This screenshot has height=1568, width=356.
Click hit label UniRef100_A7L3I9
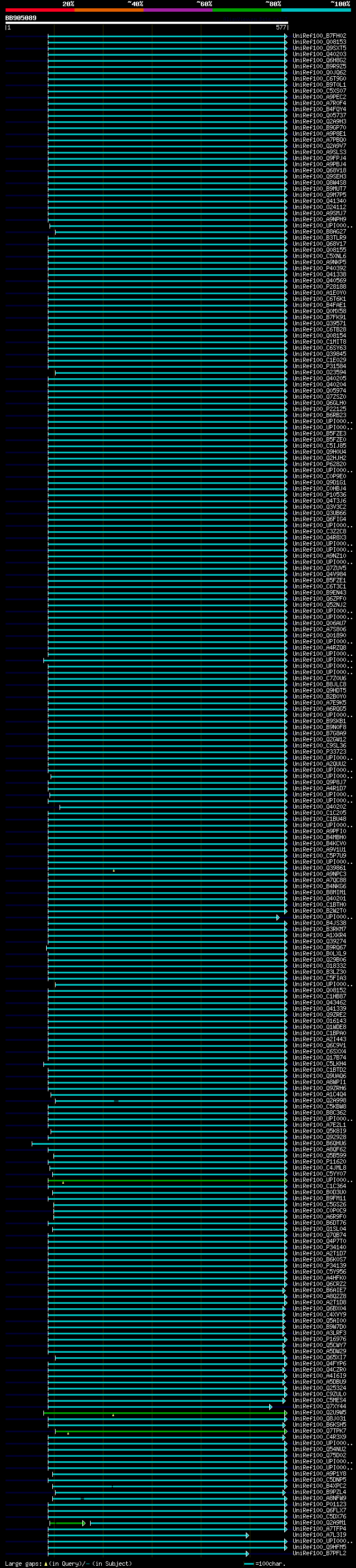click(x=319, y=1535)
